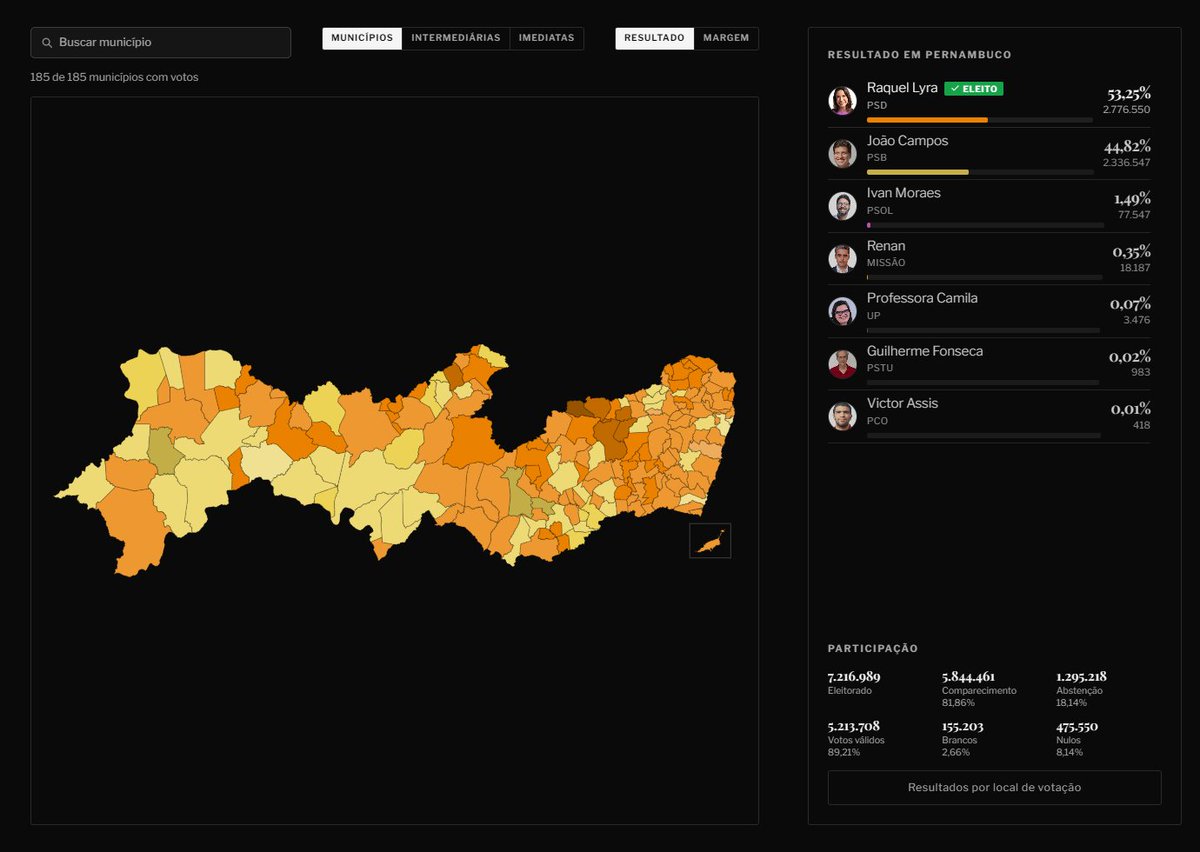The width and height of the screenshot is (1200, 852).
Task: Click "185 de 185 municípios com votos" text
Action: 114,77
